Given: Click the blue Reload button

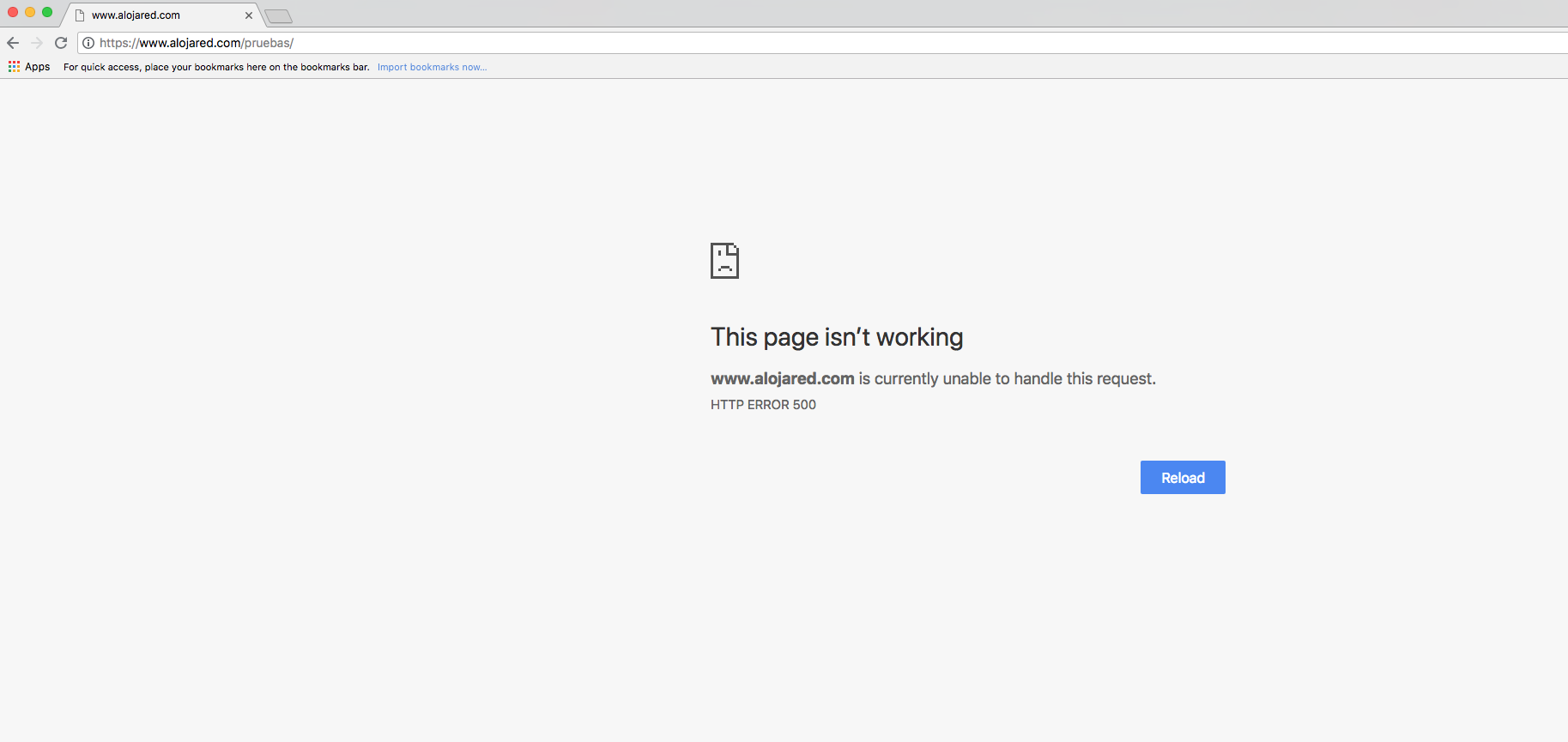Looking at the screenshot, I should pos(1183,478).
